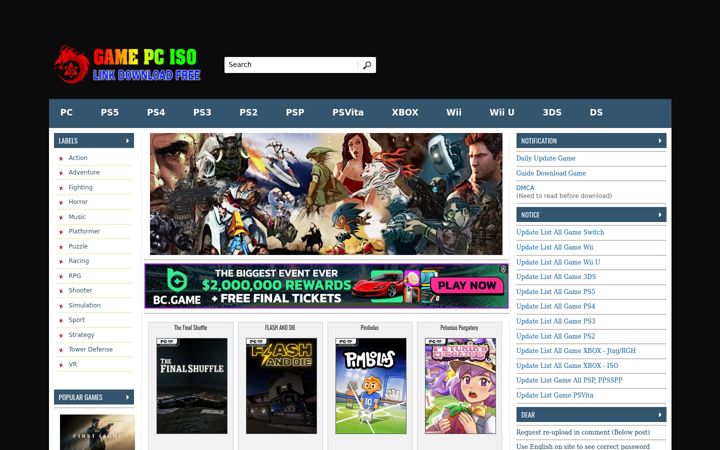Viewport: 720px width, 450px height.
Task: Open the Flash and Die cover thumbnail
Action: click(x=281, y=386)
